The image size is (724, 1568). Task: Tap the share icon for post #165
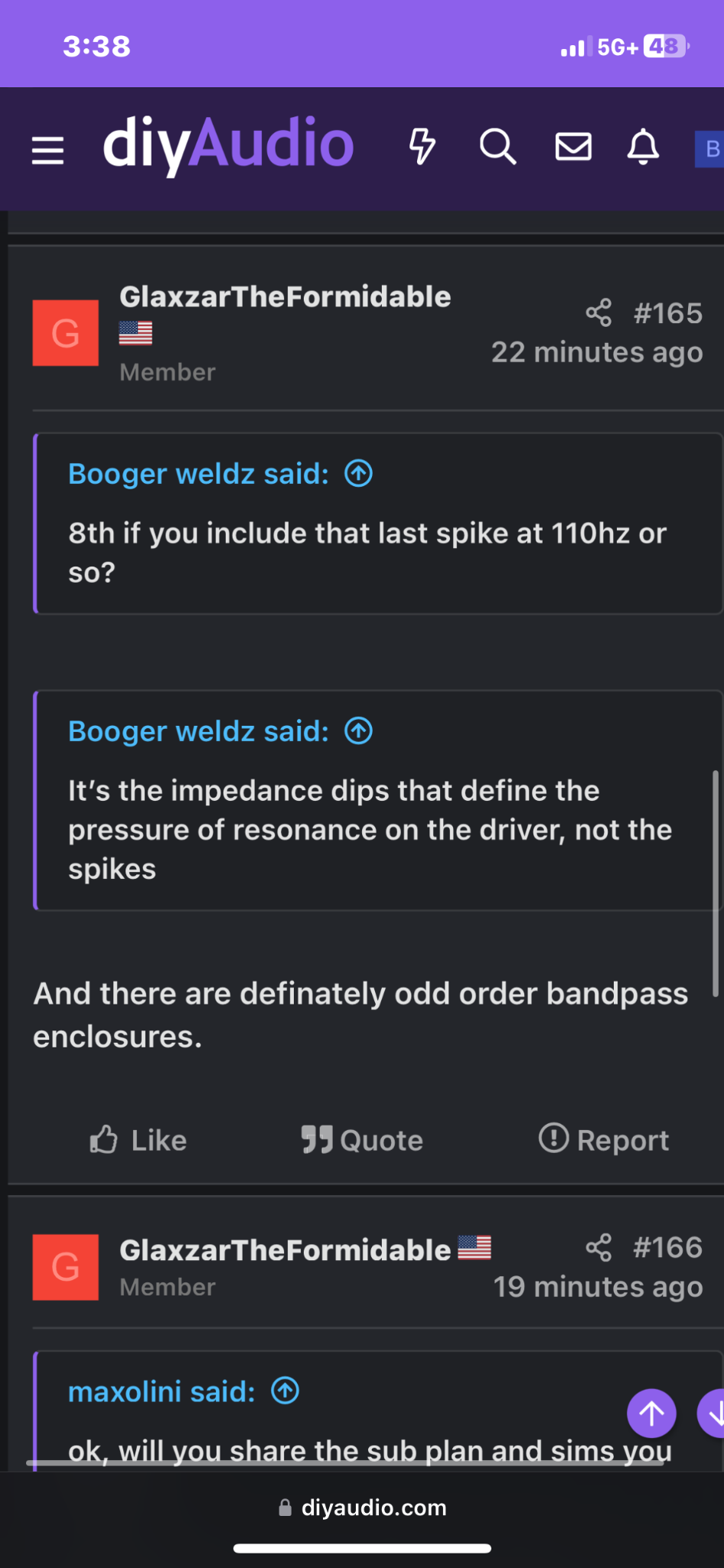pos(598,312)
